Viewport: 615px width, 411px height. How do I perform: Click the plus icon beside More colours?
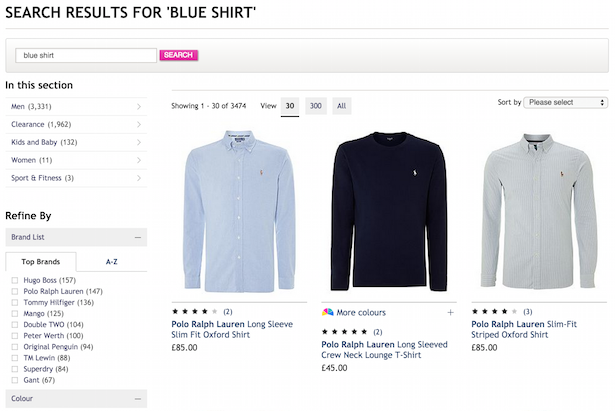point(450,312)
